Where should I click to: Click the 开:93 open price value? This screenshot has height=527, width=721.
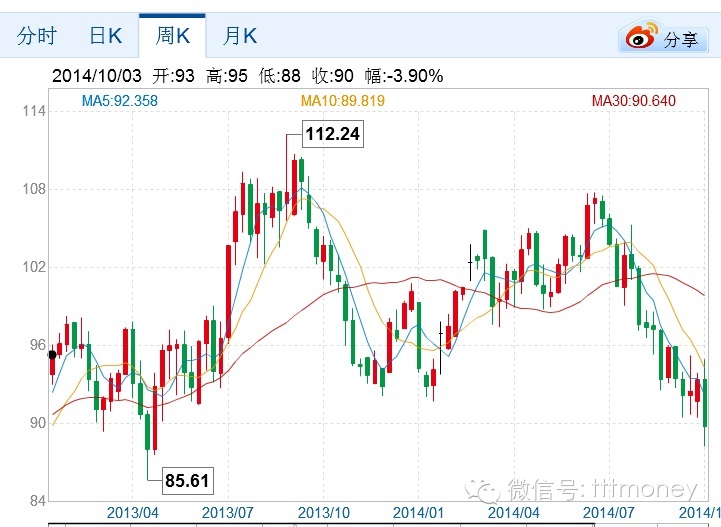[x=173, y=76]
